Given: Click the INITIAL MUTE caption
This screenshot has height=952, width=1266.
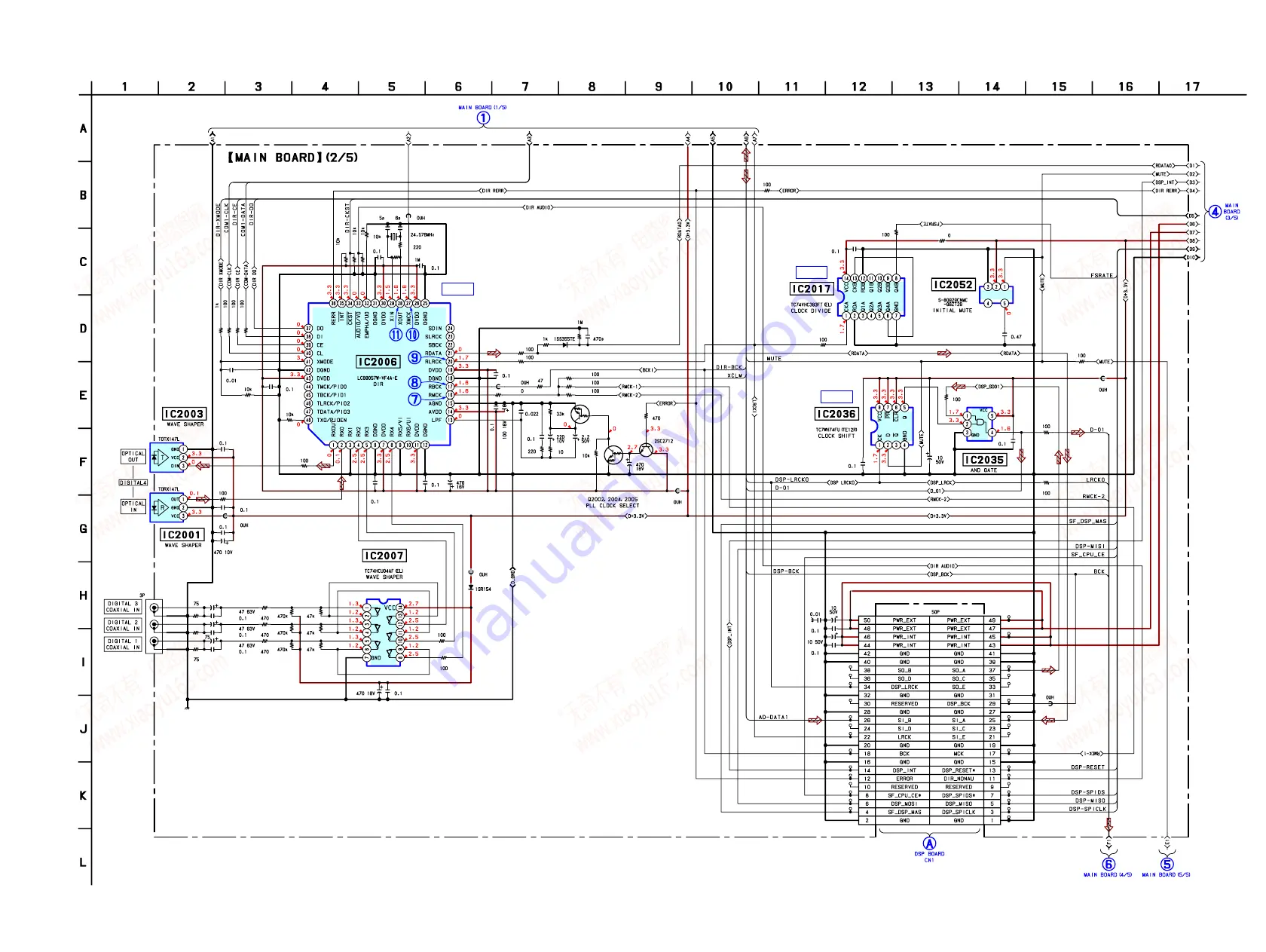Looking at the screenshot, I should tap(954, 310).
